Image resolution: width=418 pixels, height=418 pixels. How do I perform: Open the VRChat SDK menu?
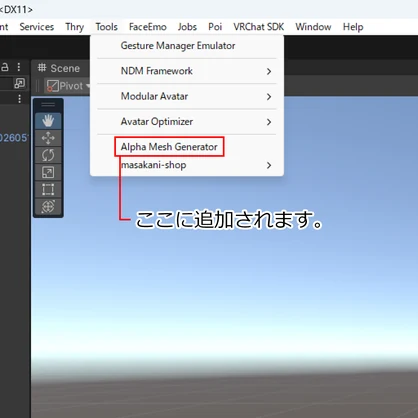click(259, 27)
